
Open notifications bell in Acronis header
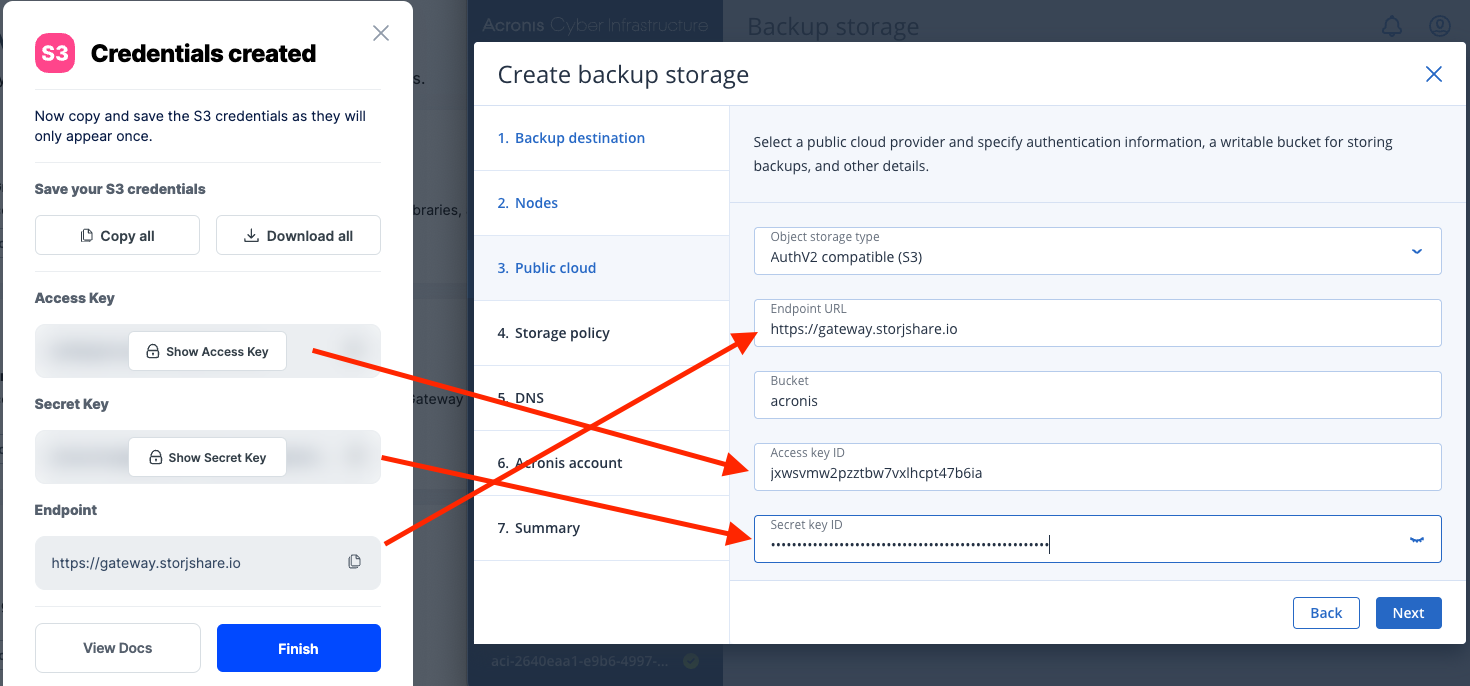(x=1392, y=26)
